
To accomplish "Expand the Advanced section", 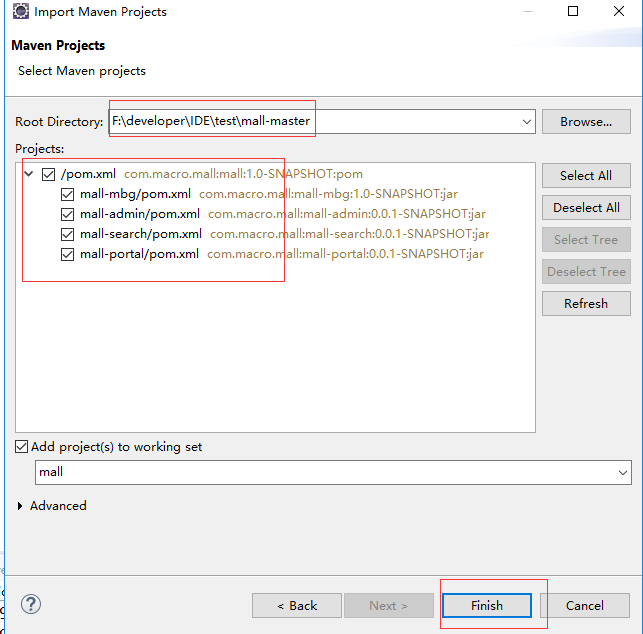I will point(21,506).
